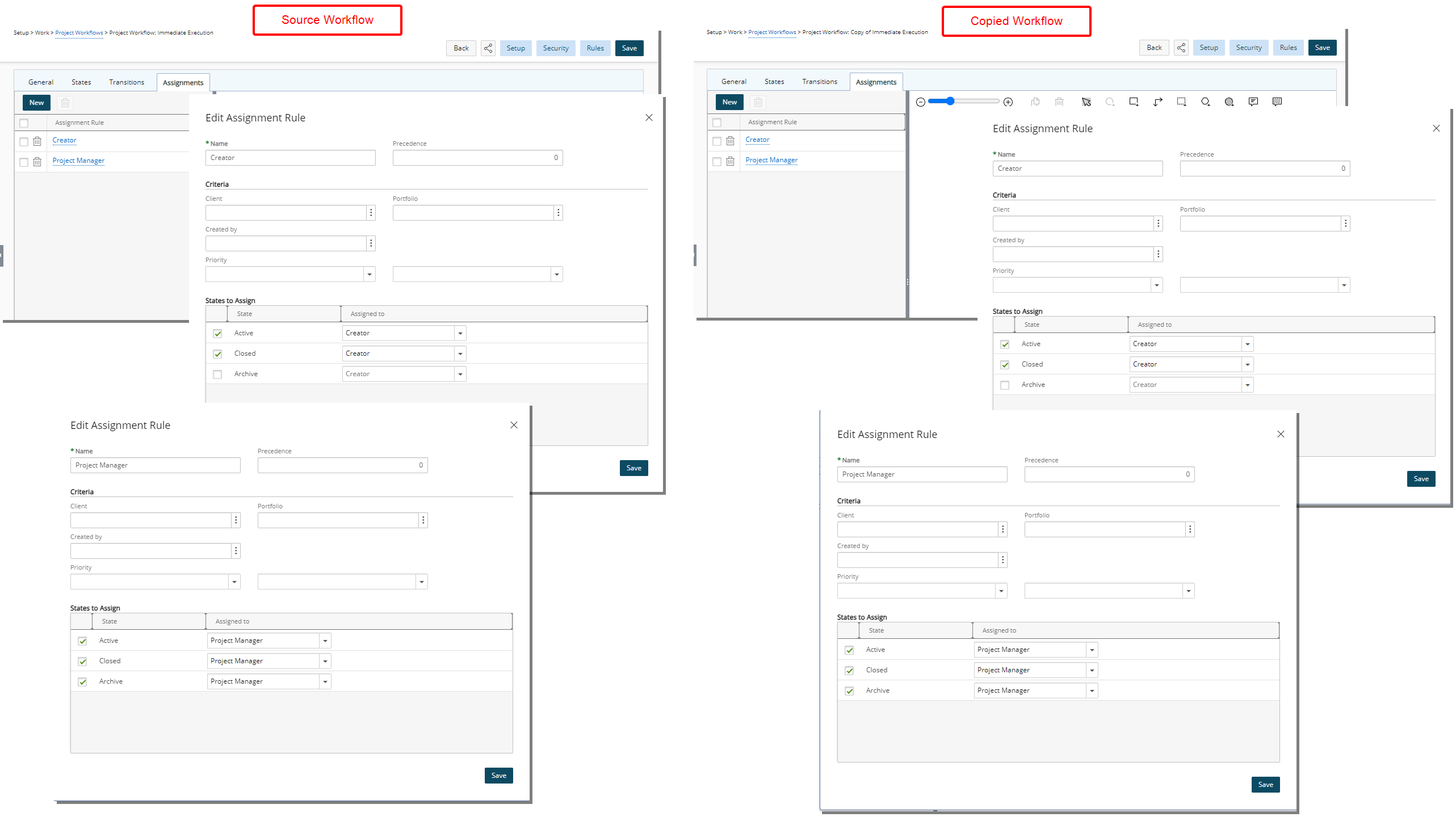The image size is (1456, 817).
Task: Open Archive Assigned to dropdown in Source Project Manager dialog
Action: coord(325,681)
